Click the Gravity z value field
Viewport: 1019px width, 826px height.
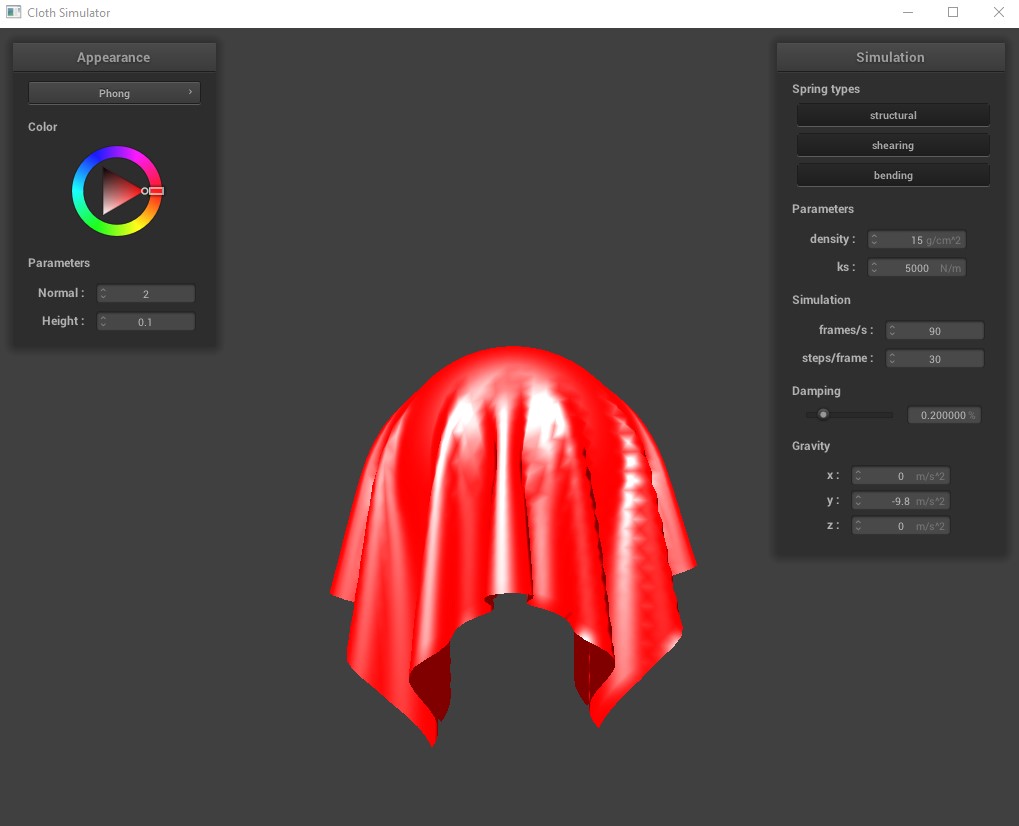coord(901,526)
